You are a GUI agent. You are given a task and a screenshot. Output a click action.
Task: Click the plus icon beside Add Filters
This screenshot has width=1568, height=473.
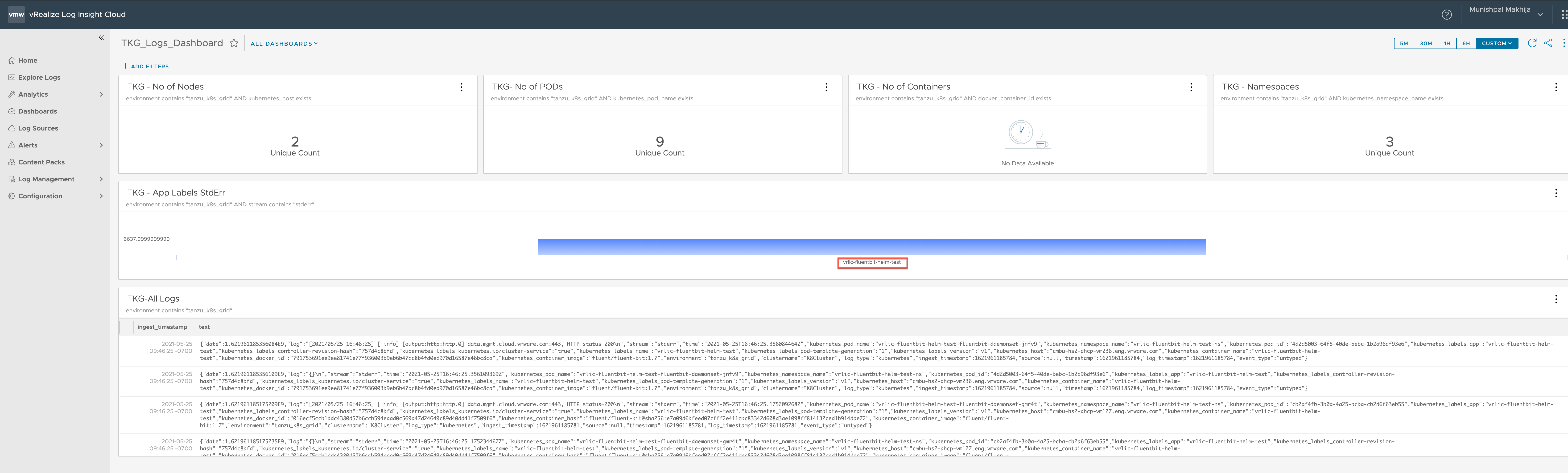pyautogui.click(x=125, y=66)
